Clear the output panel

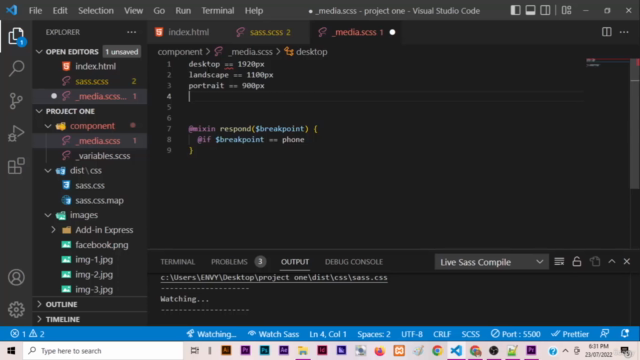point(559,262)
